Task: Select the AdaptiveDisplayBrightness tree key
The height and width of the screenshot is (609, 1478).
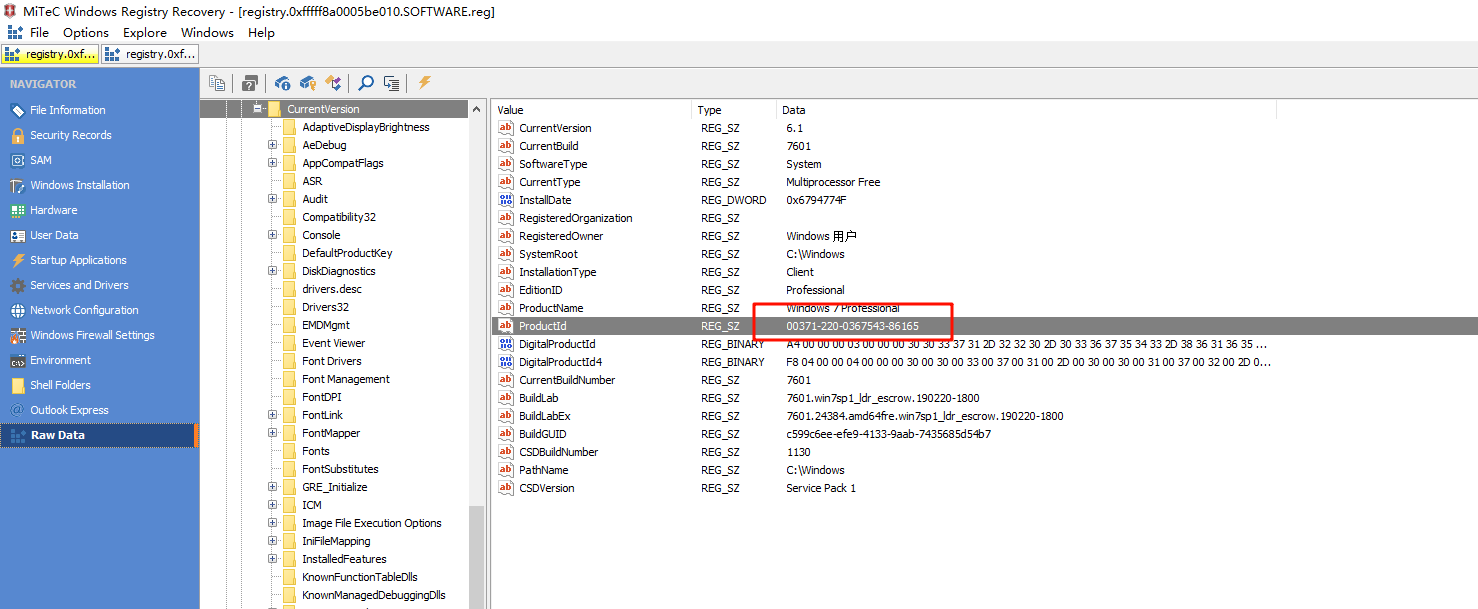Action: 366,127
